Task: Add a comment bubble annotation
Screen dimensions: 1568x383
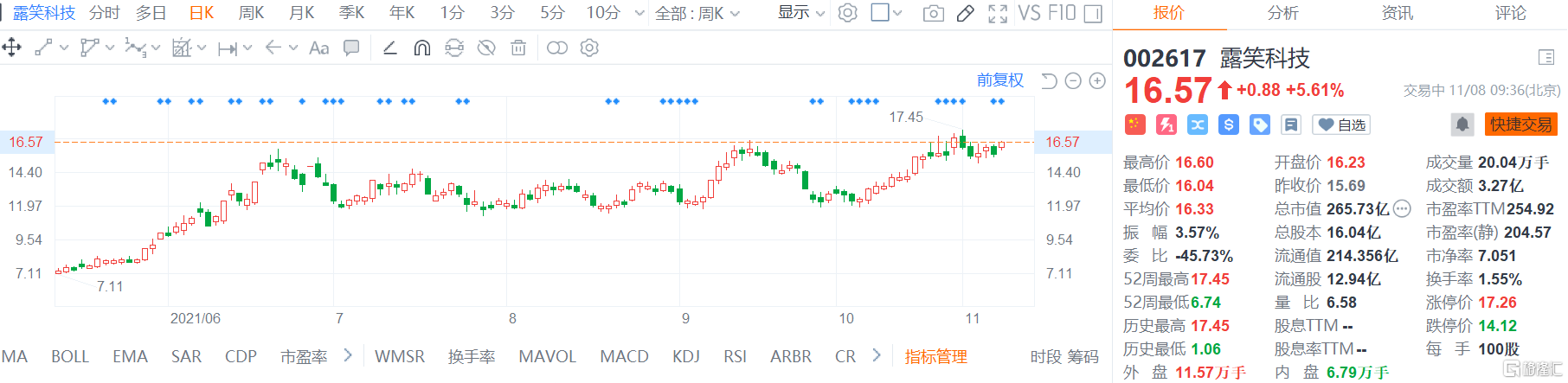Action: (351, 48)
